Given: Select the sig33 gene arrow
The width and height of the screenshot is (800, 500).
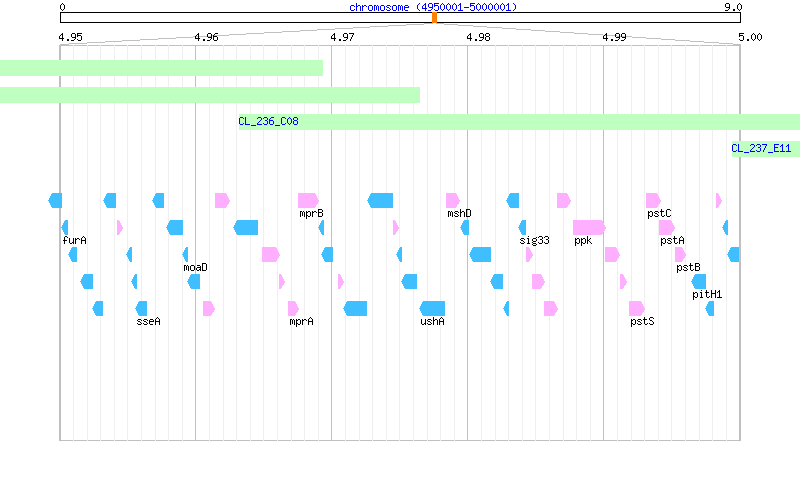Looking at the screenshot, I should pyautogui.click(x=522, y=228).
